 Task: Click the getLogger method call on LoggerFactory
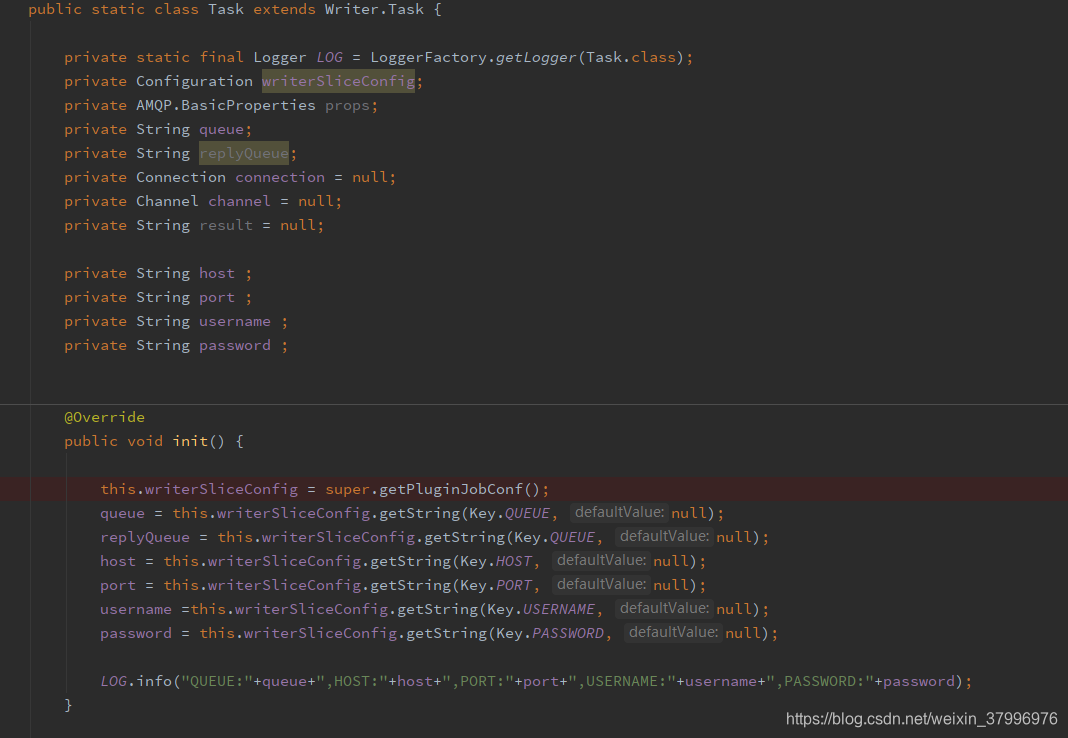tap(535, 57)
